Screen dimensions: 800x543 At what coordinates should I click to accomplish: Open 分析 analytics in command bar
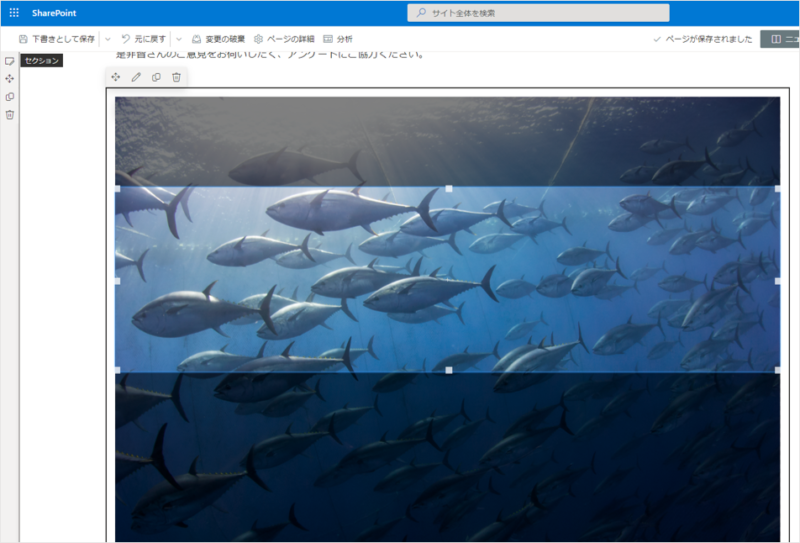tap(338, 39)
